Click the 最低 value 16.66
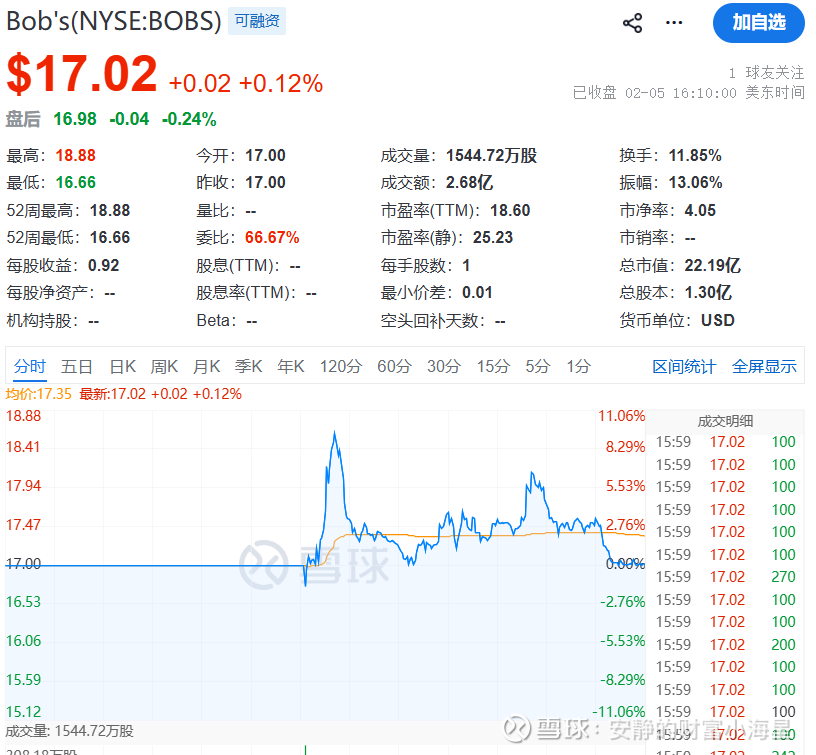 coord(75,183)
